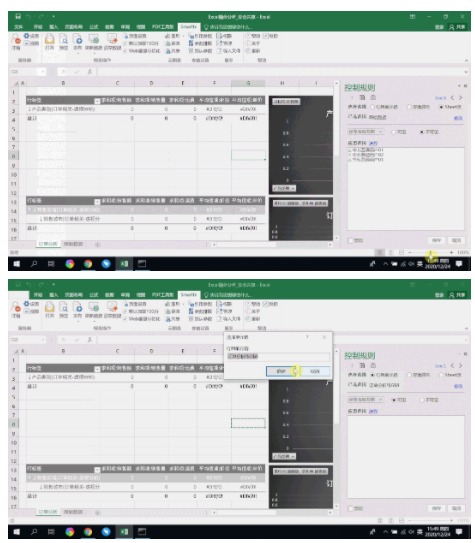Click Save icon in top window's title bar
Viewport: 475px width, 543px height.
pyautogui.click(x=18, y=16)
